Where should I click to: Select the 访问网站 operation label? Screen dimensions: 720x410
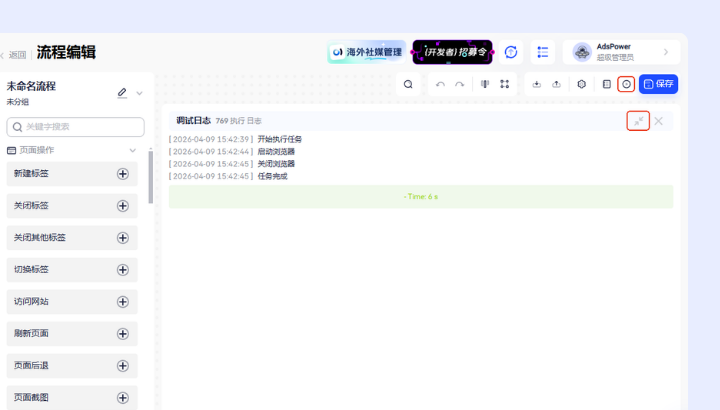(x=31, y=301)
